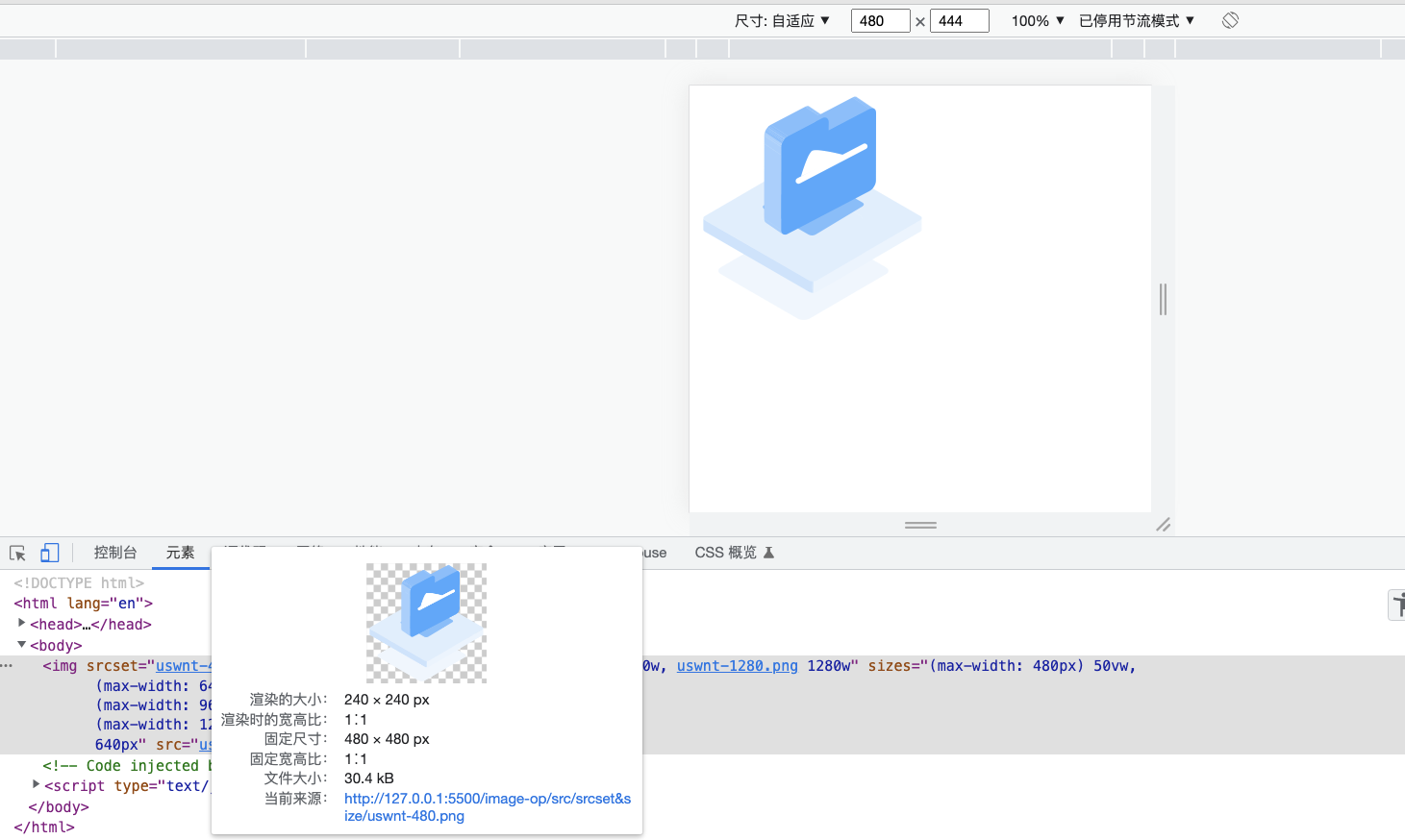1405x840 pixels.
Task: Toggle the device toolbar icon
Action: point(50,553)
